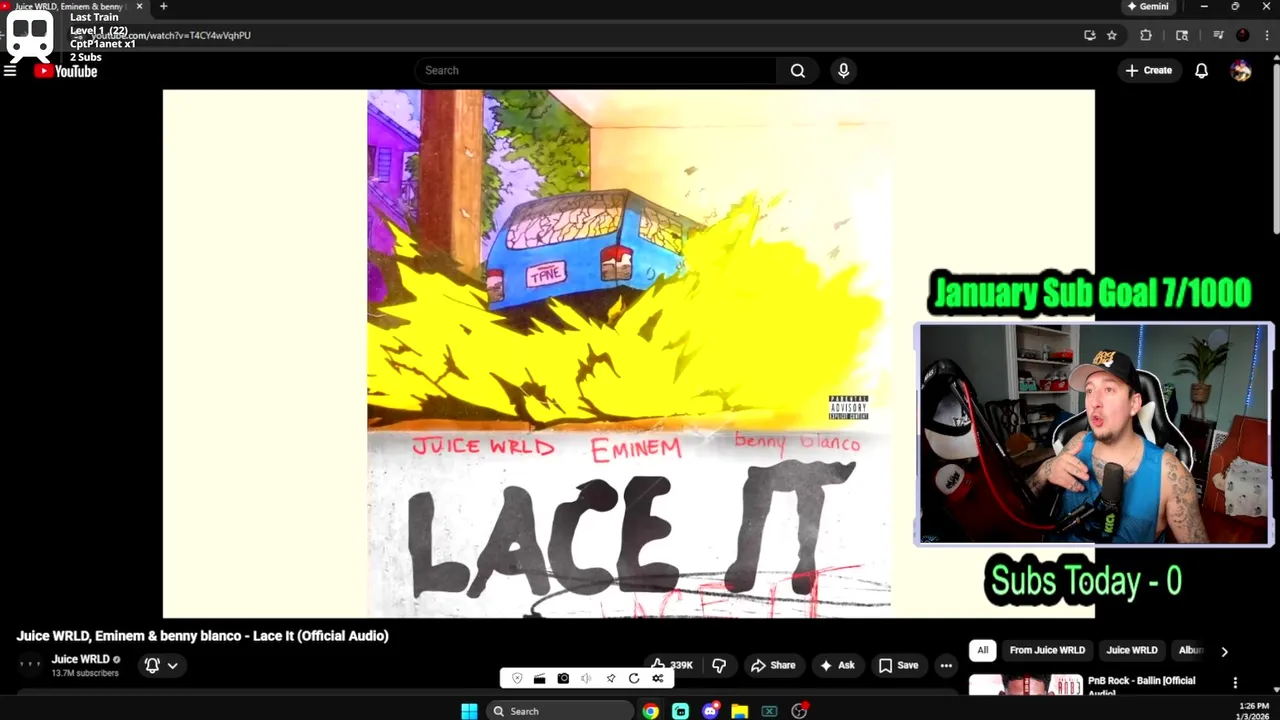This screenshot has height=720, width=1280.
Task: Open Chrome from the taskbar
Action: 651,711
